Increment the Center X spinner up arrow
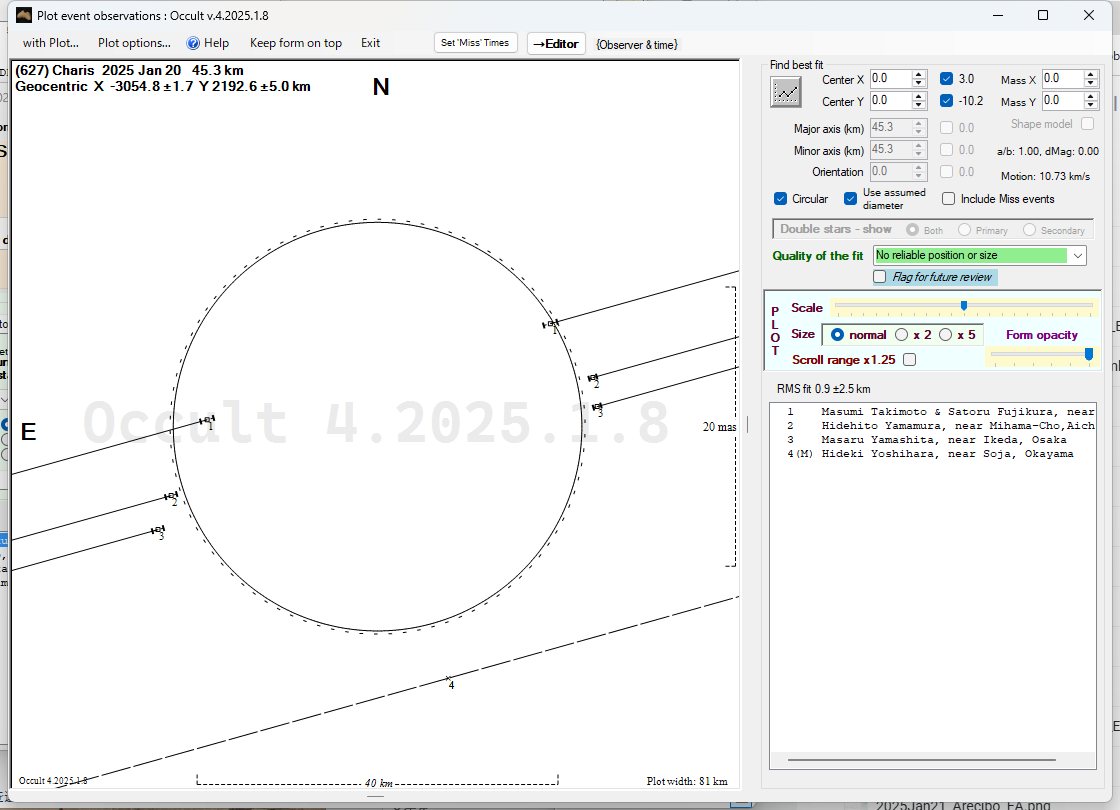Image resolution: width=1120 pixels, height=810 pixels. click(919, 74)
